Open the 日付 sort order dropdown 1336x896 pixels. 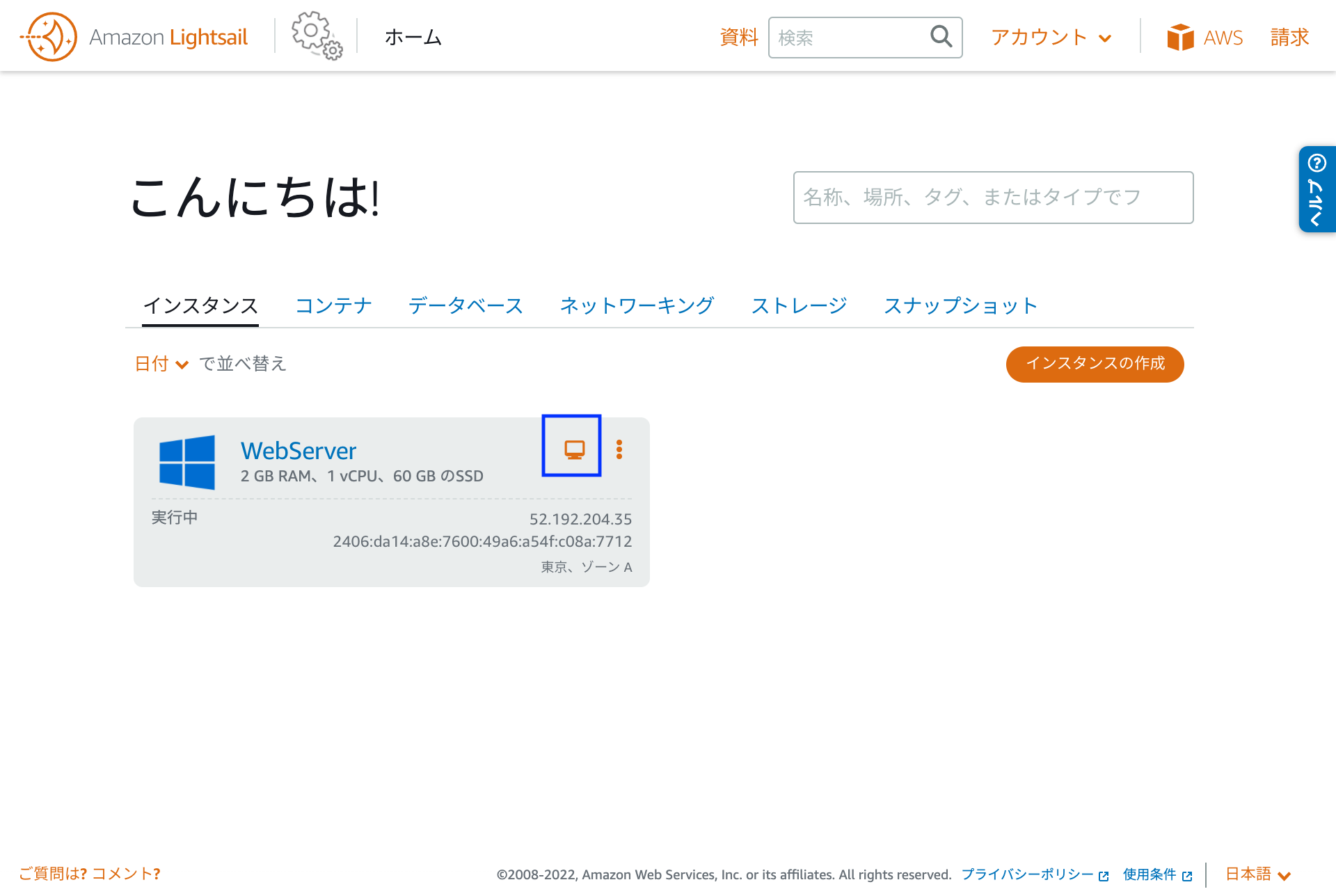[x=160, y=364]
